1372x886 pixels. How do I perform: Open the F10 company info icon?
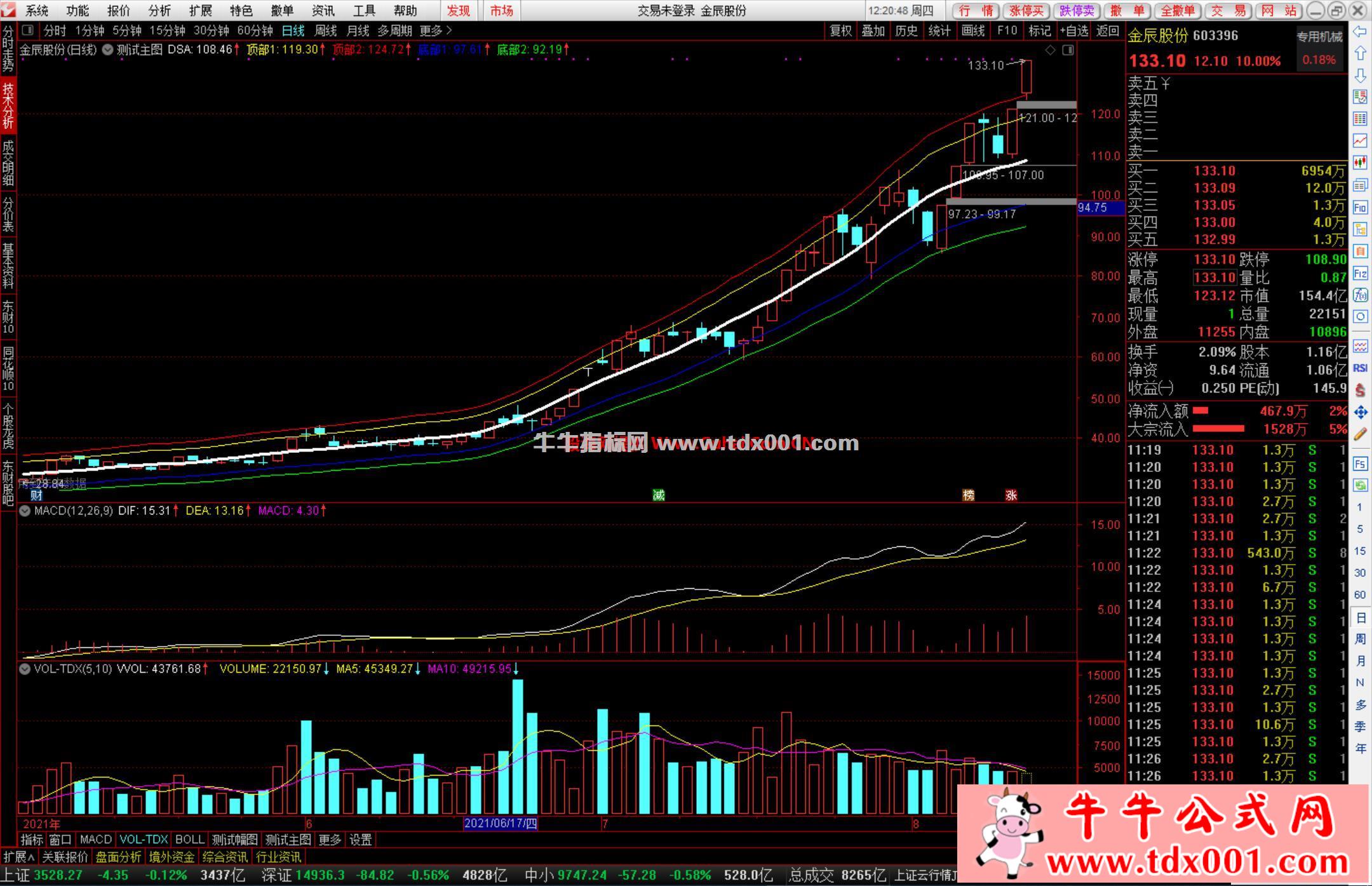pos(1360,208)
